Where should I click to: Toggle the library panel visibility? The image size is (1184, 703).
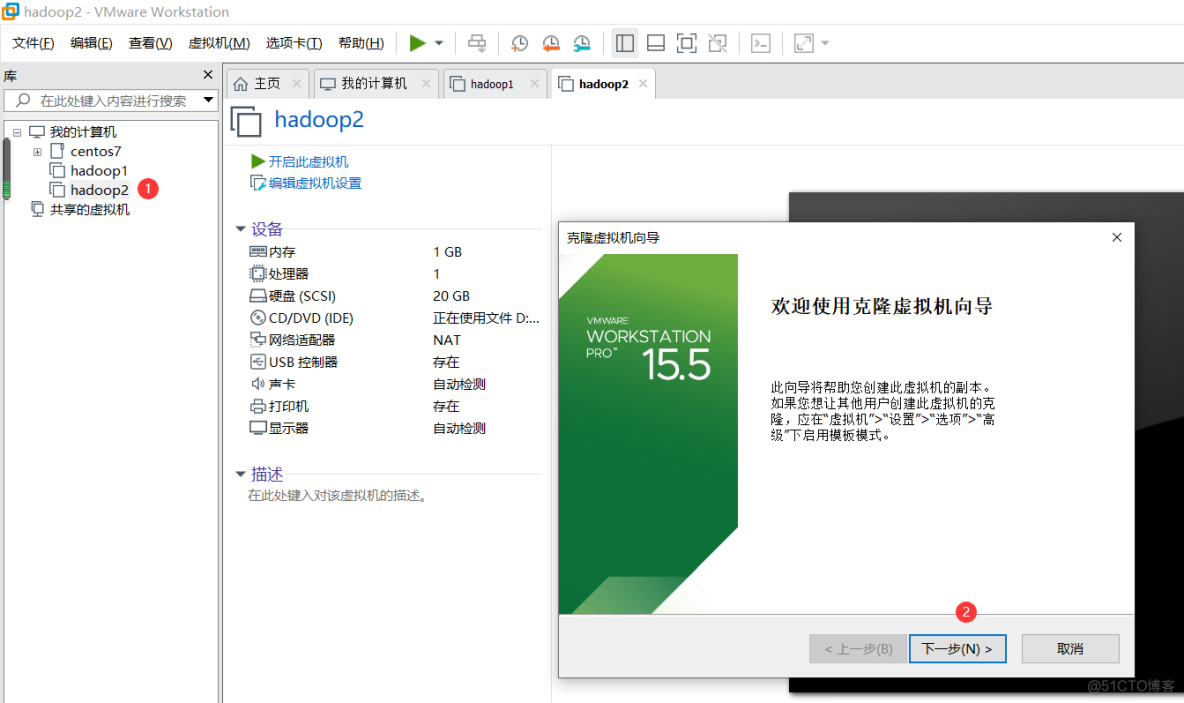coord(625,43)
